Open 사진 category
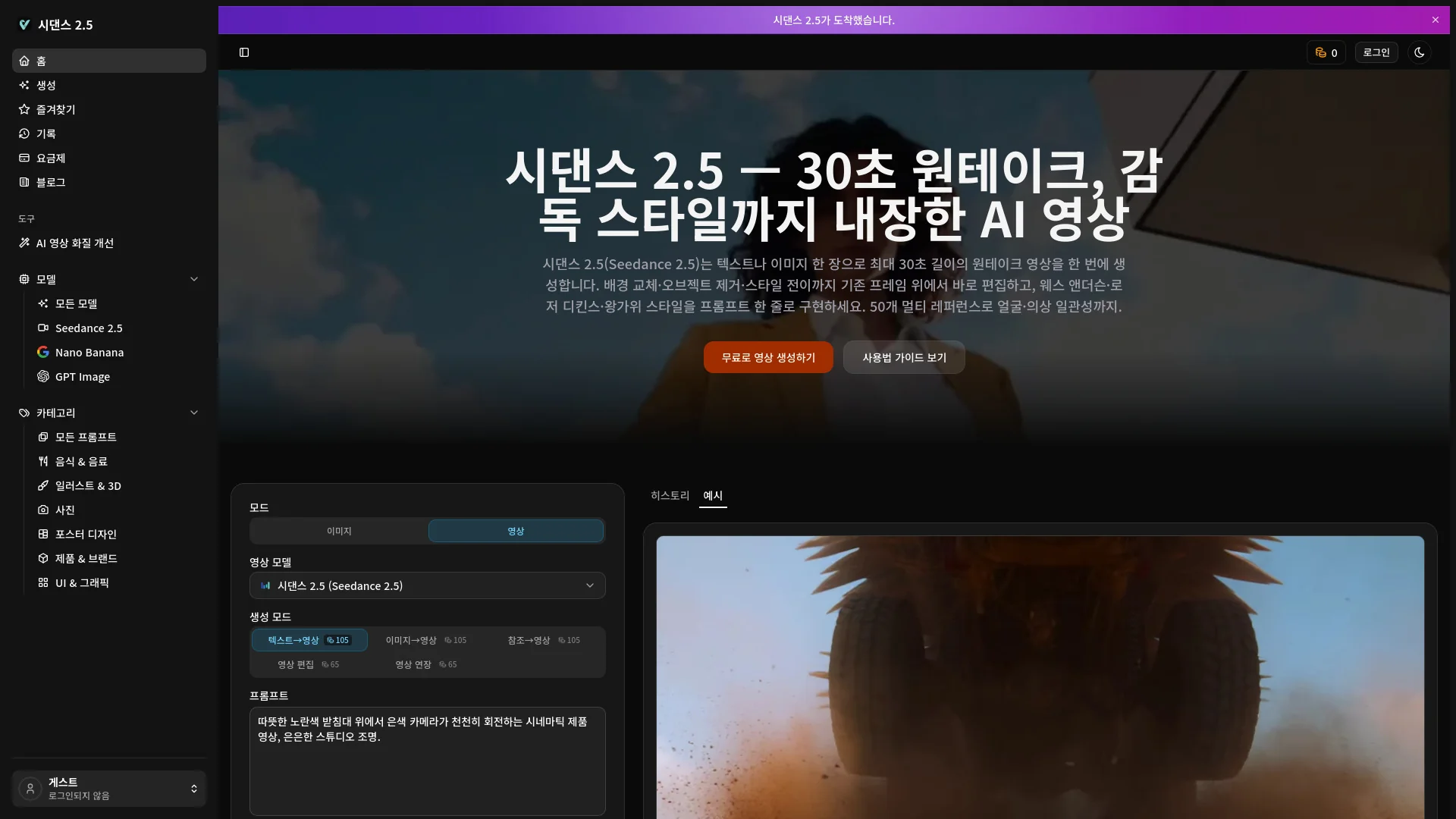Viewport: 1456px width, 819px height. pos(118,510)
